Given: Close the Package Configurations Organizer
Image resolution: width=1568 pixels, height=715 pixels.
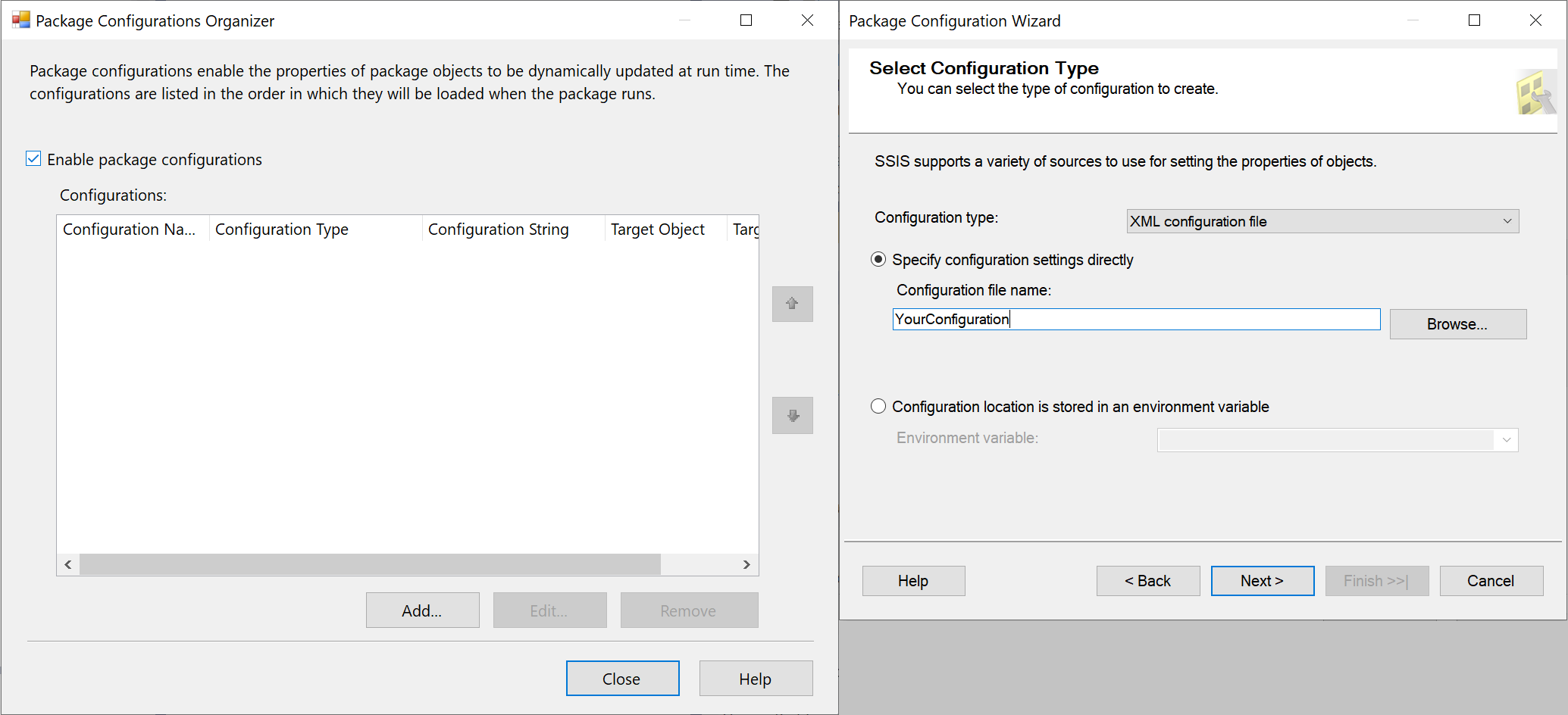Looking at the screenshot, I should [x=622, y=678].
